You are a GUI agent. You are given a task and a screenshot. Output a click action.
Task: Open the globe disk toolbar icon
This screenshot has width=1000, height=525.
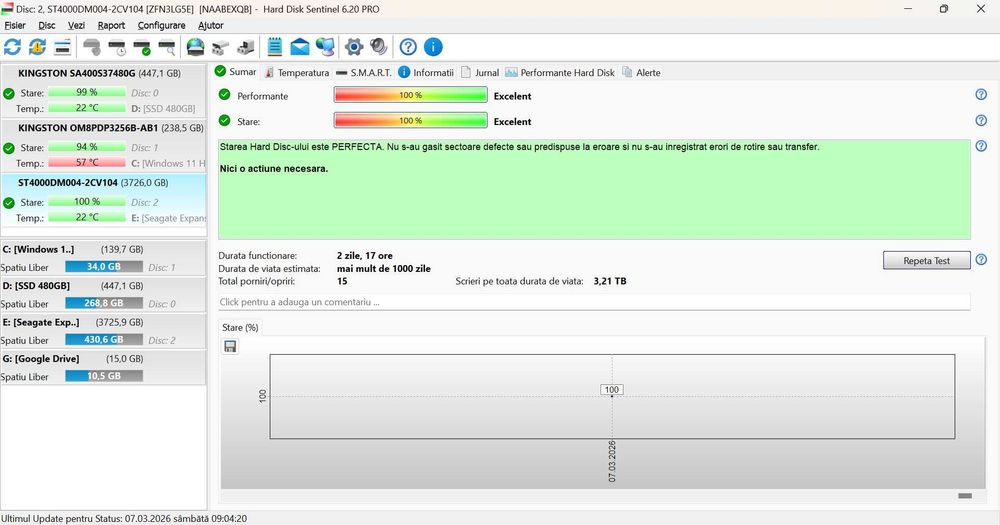pos(195,47)
